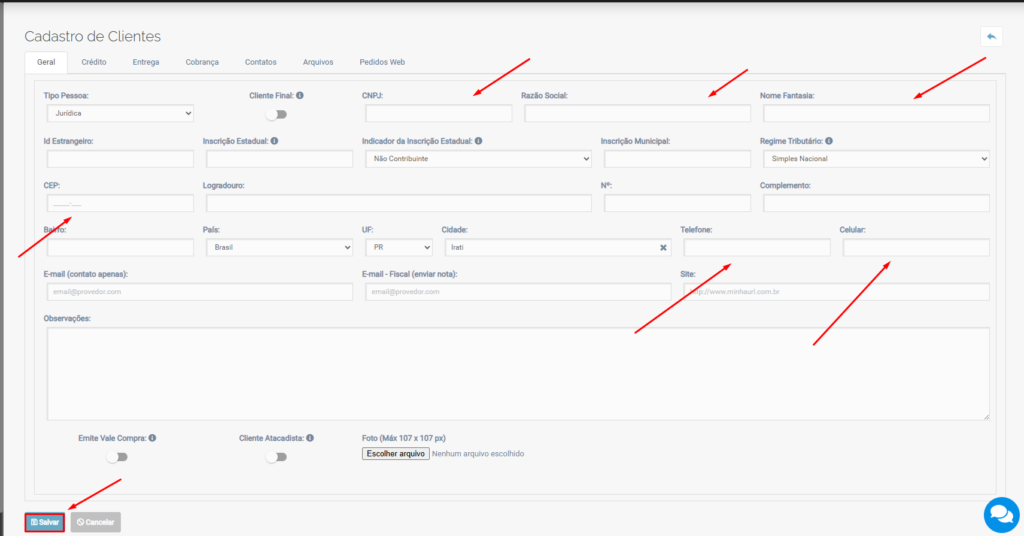Clear the Cidade field with X icon

pos(663,247)
